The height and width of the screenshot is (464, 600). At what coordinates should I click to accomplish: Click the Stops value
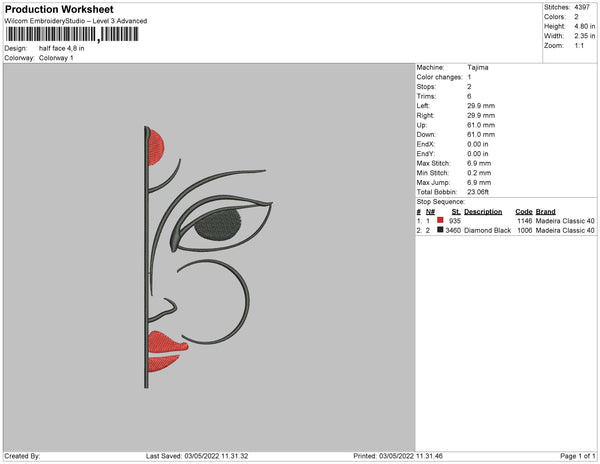click(469, 86)
